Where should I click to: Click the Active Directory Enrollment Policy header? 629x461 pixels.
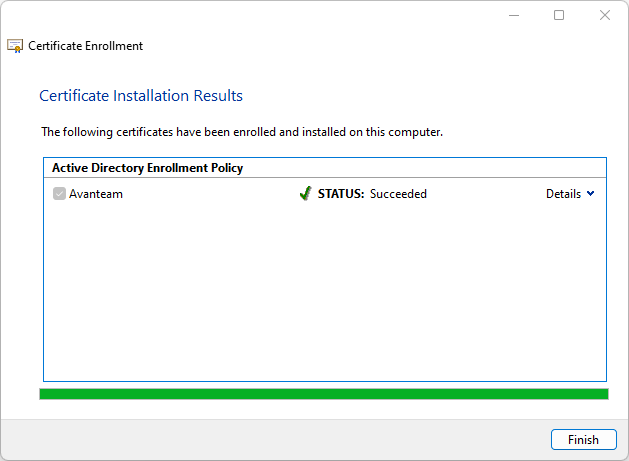[147, 168]
